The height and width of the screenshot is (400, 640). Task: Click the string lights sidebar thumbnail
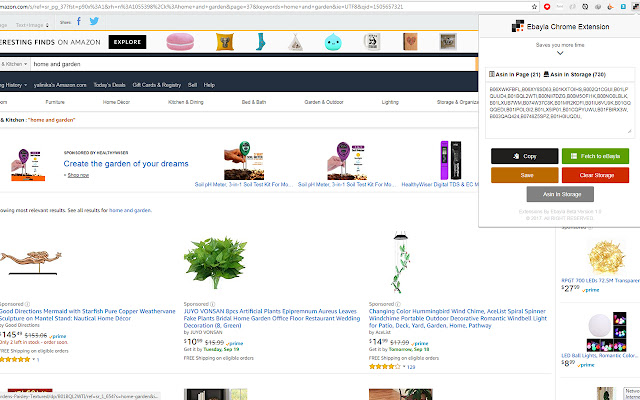[606, 256]
